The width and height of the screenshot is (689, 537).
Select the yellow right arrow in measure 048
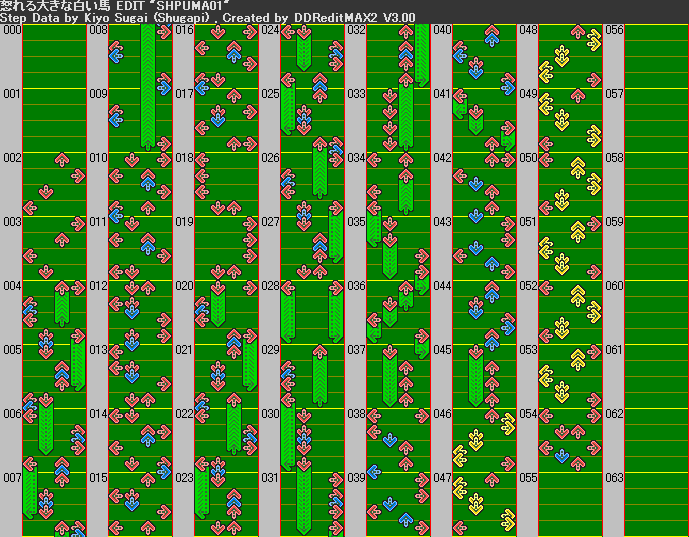(594, 40)
